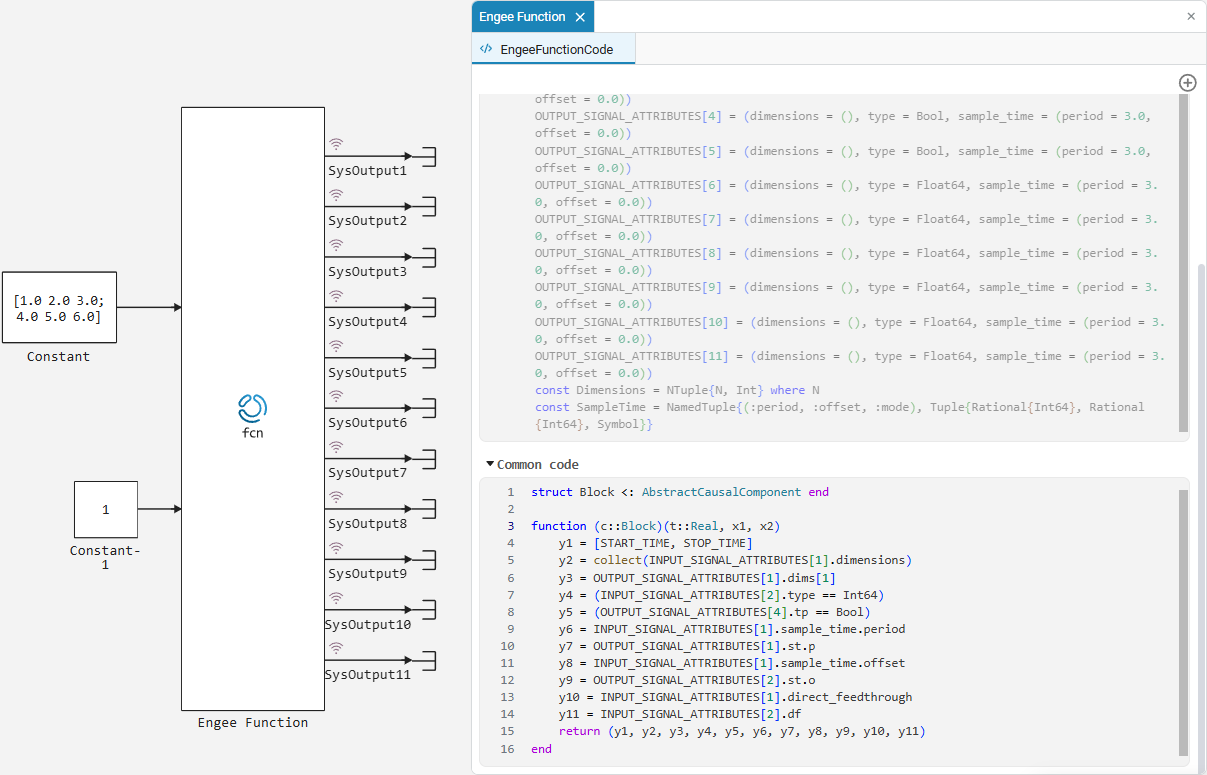Click the code brackets icon on EngeeFunctionCode tab
1207x775 pixels.
click(x=486, y=49)
